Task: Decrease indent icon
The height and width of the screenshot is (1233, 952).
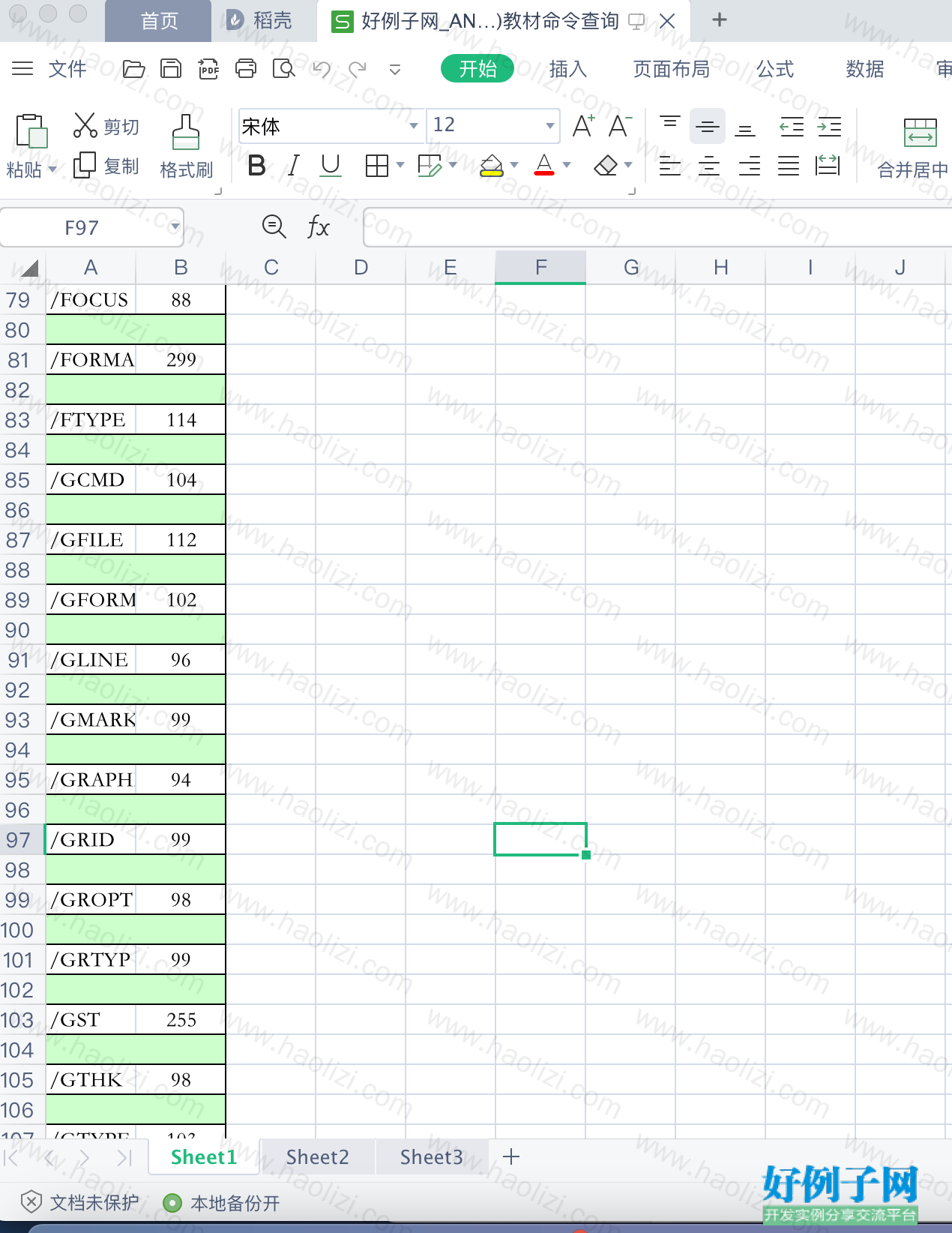Action: coord(792,126)
